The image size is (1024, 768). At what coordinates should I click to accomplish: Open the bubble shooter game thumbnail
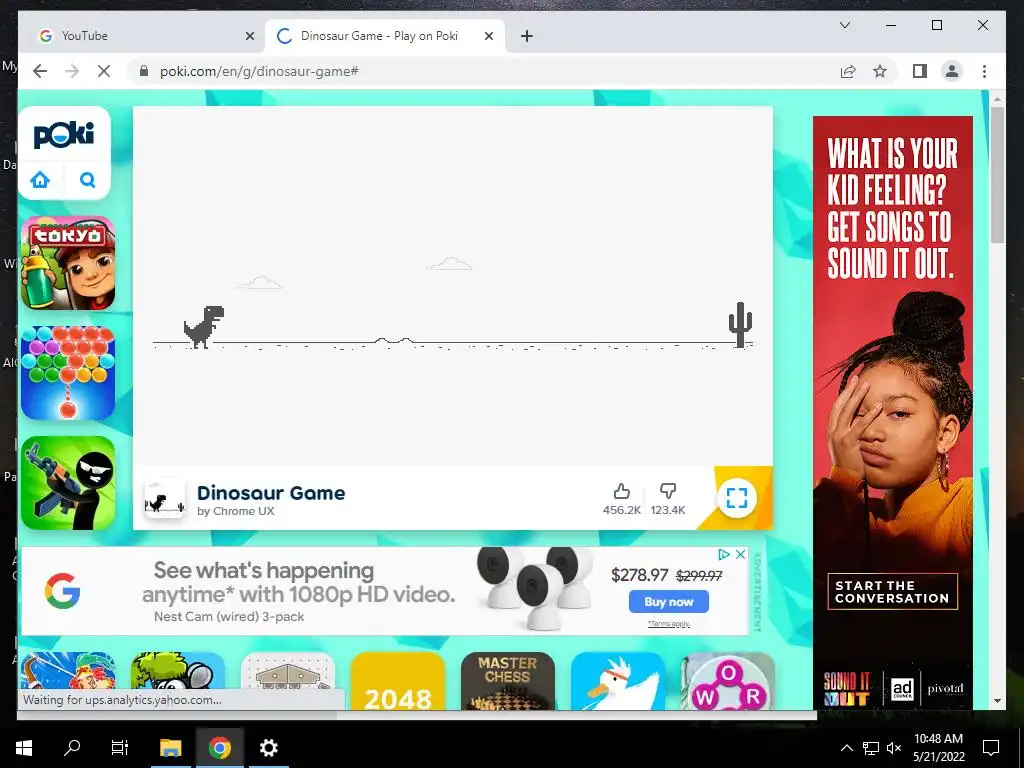coord(68,373)
